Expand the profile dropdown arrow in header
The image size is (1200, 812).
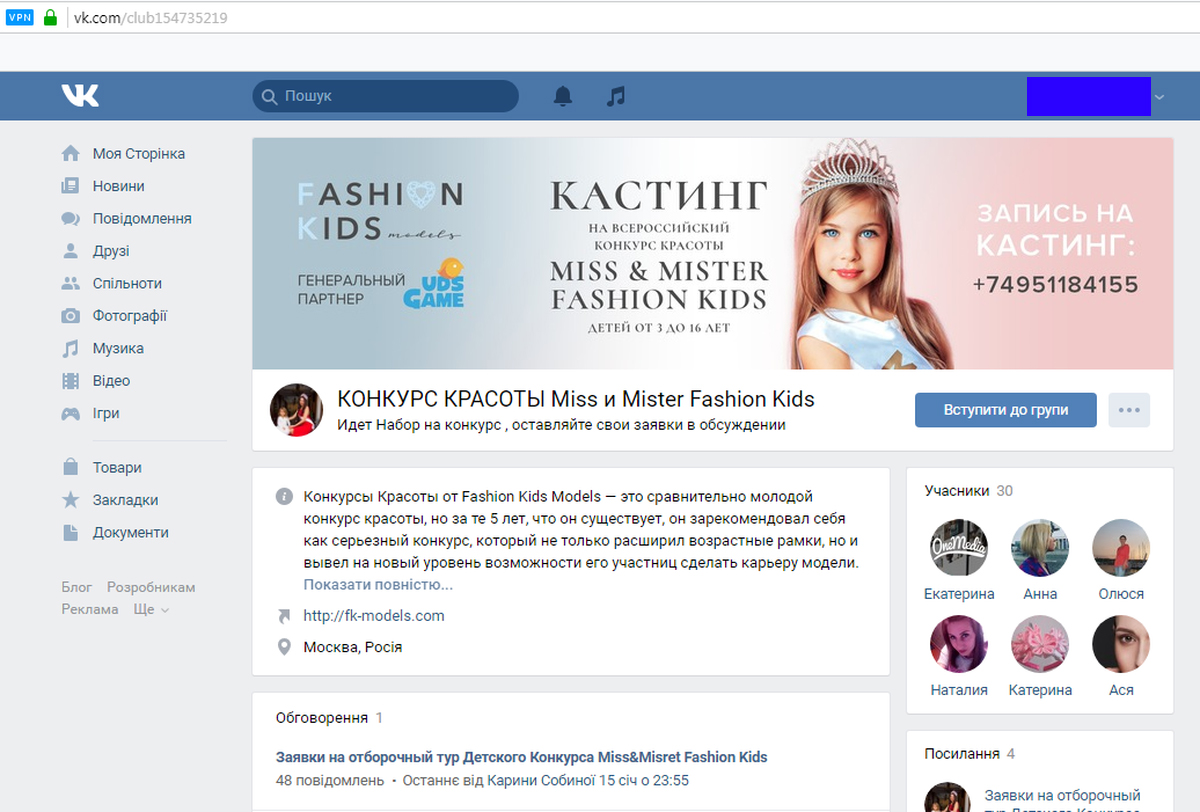tap(1159, 97)
